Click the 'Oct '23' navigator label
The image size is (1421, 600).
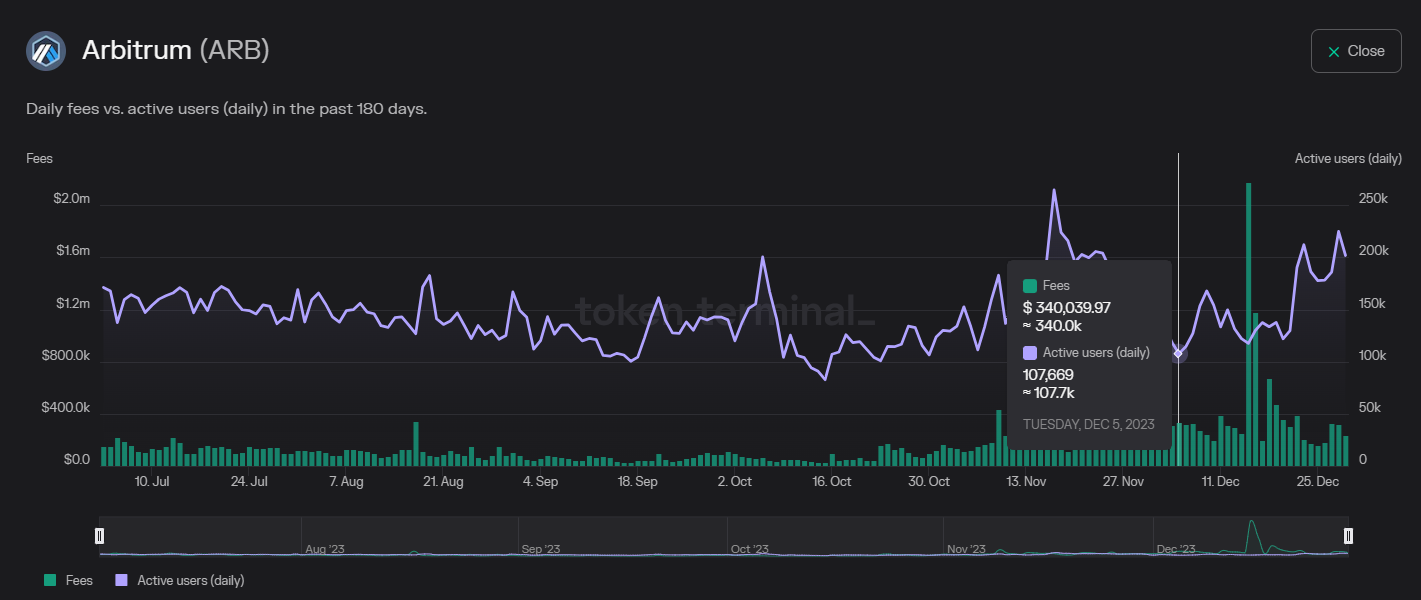(x=750, y=549)
